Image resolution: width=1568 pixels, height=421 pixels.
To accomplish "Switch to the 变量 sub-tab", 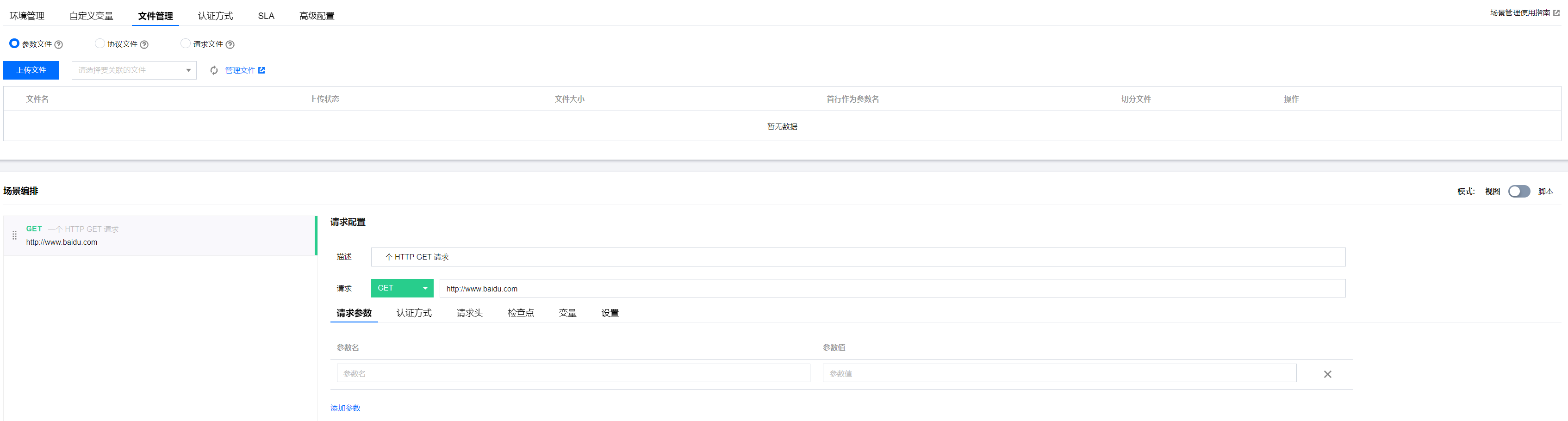I will (567, 313).
